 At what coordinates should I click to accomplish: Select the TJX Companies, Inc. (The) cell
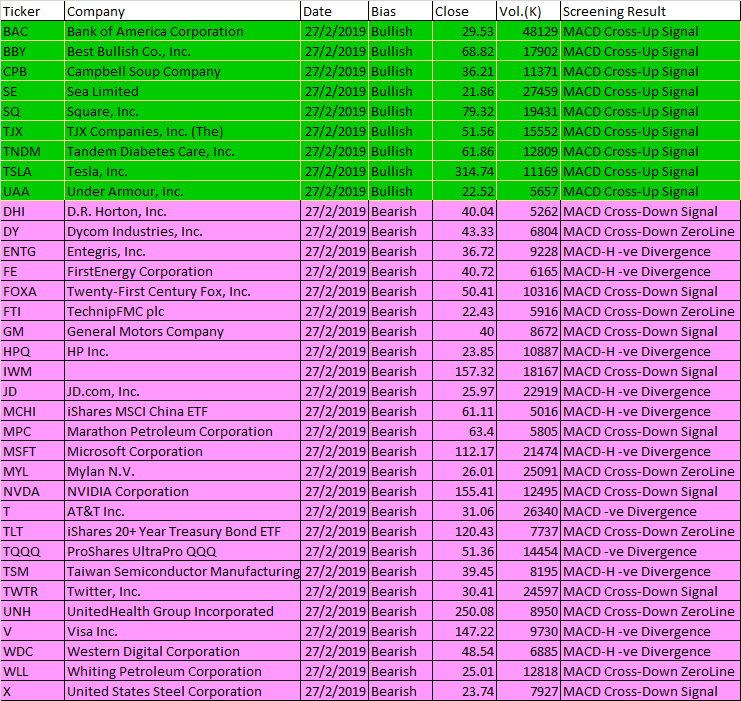click(x=182, y=131)
